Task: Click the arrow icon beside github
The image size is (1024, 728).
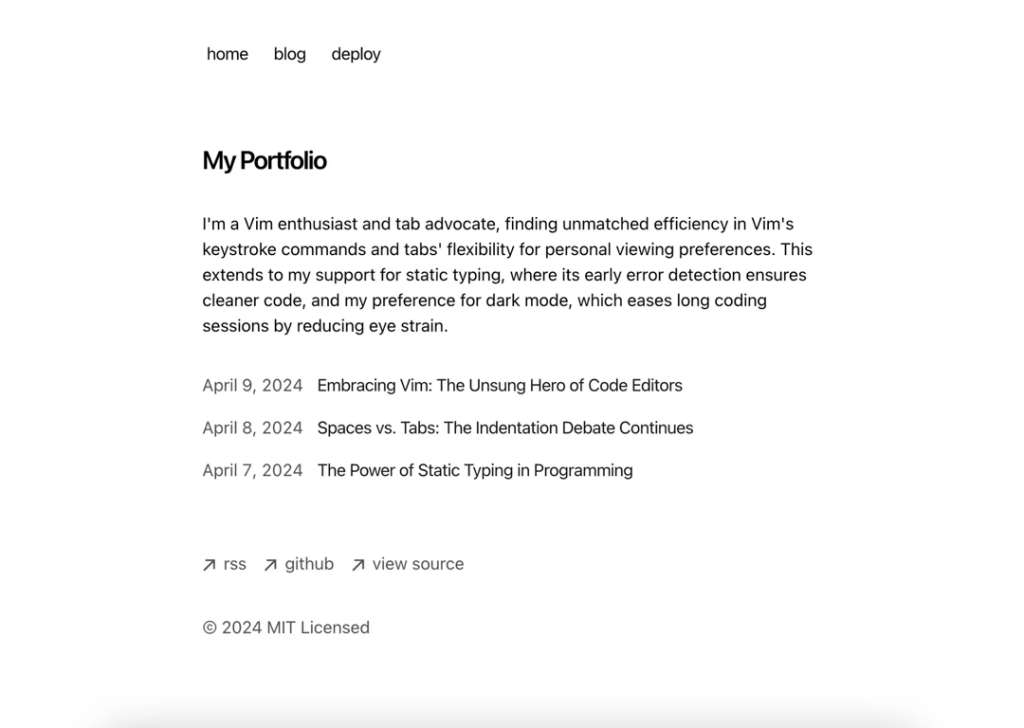Action: pos(270,564)
